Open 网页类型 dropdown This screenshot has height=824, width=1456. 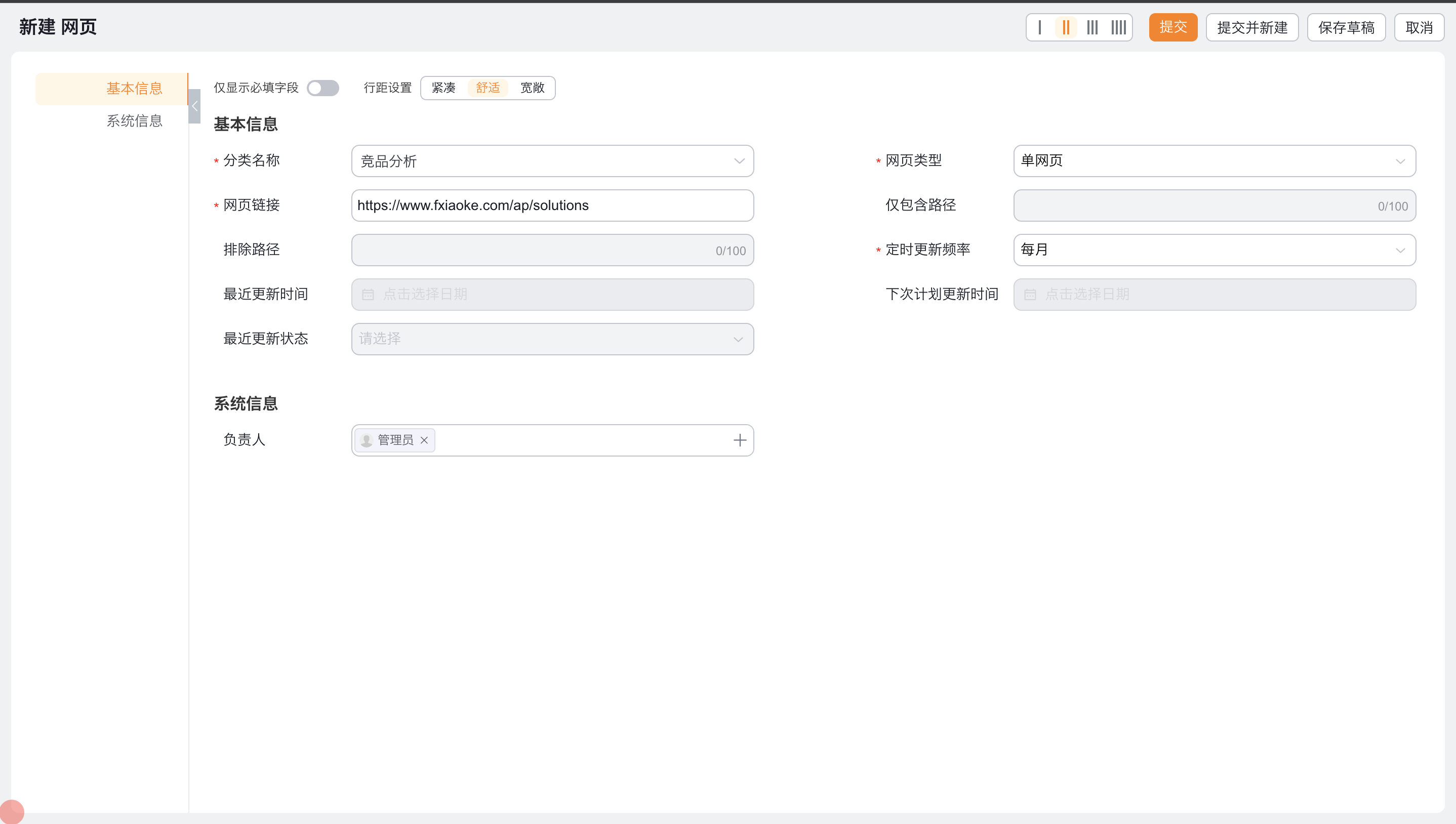[1214, 161]
